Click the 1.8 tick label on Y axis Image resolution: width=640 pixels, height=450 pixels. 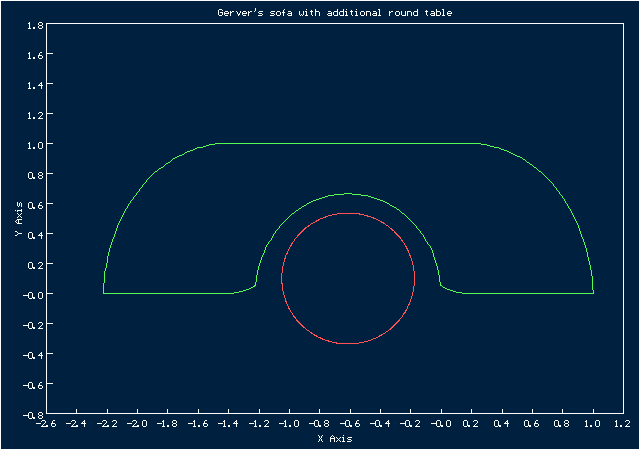tap(35, 26)
